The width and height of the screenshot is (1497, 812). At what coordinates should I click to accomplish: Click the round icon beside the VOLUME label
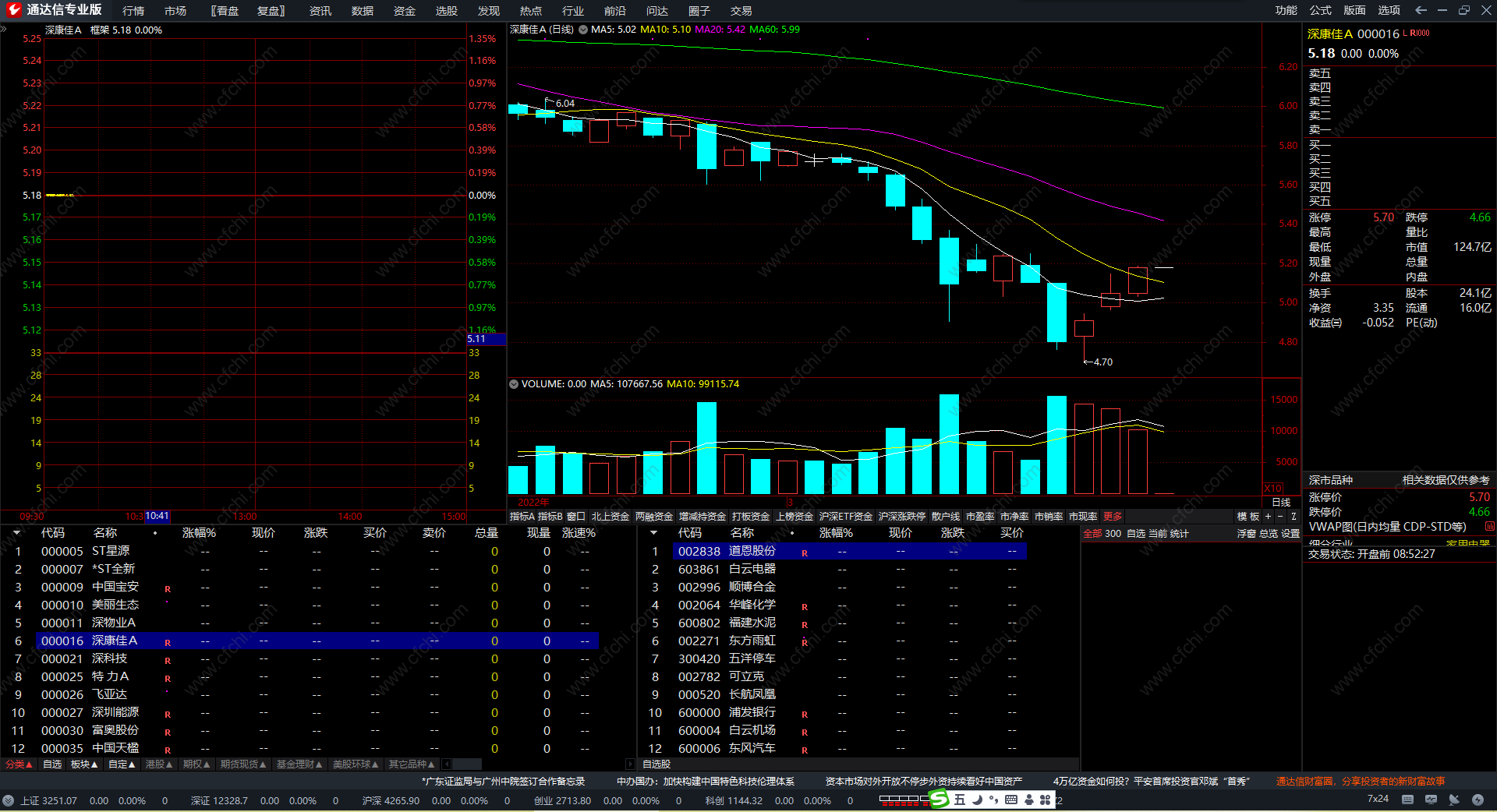514,384
